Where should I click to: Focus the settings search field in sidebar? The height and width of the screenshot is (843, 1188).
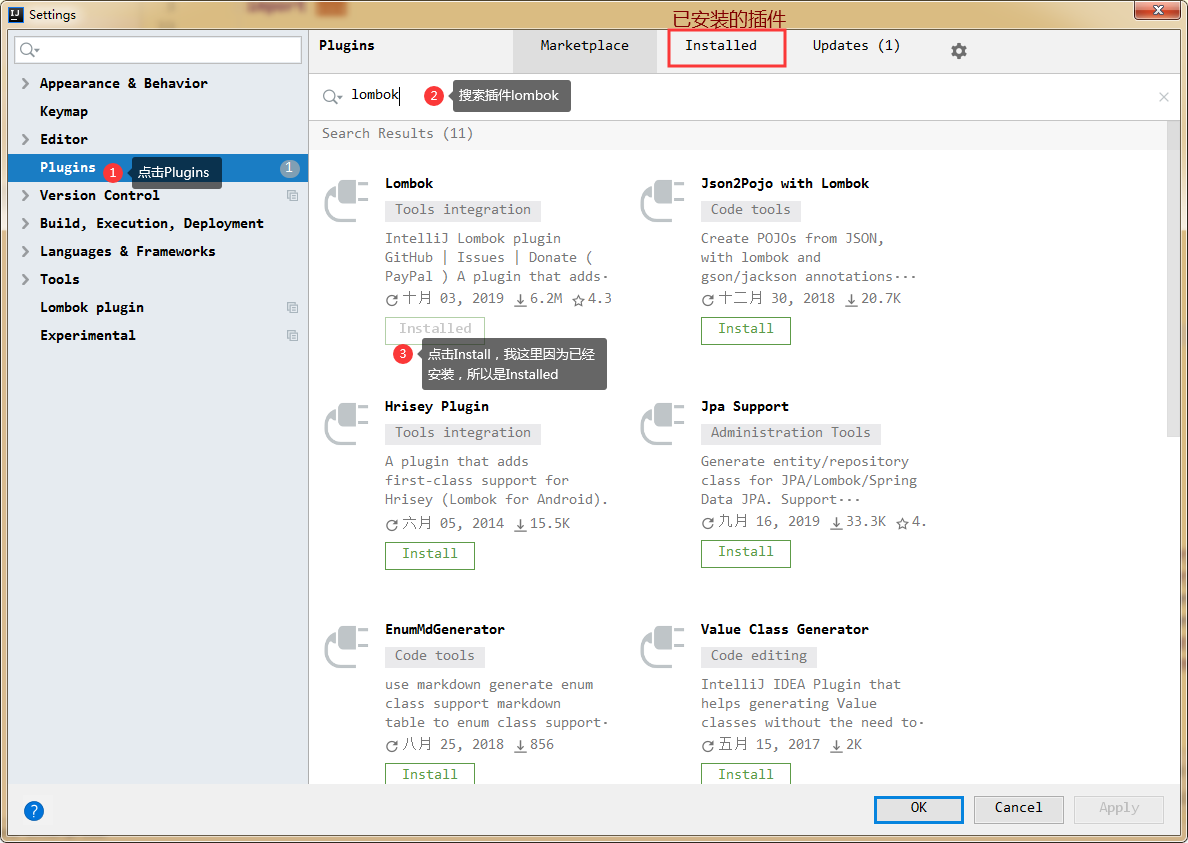point(158,50)
